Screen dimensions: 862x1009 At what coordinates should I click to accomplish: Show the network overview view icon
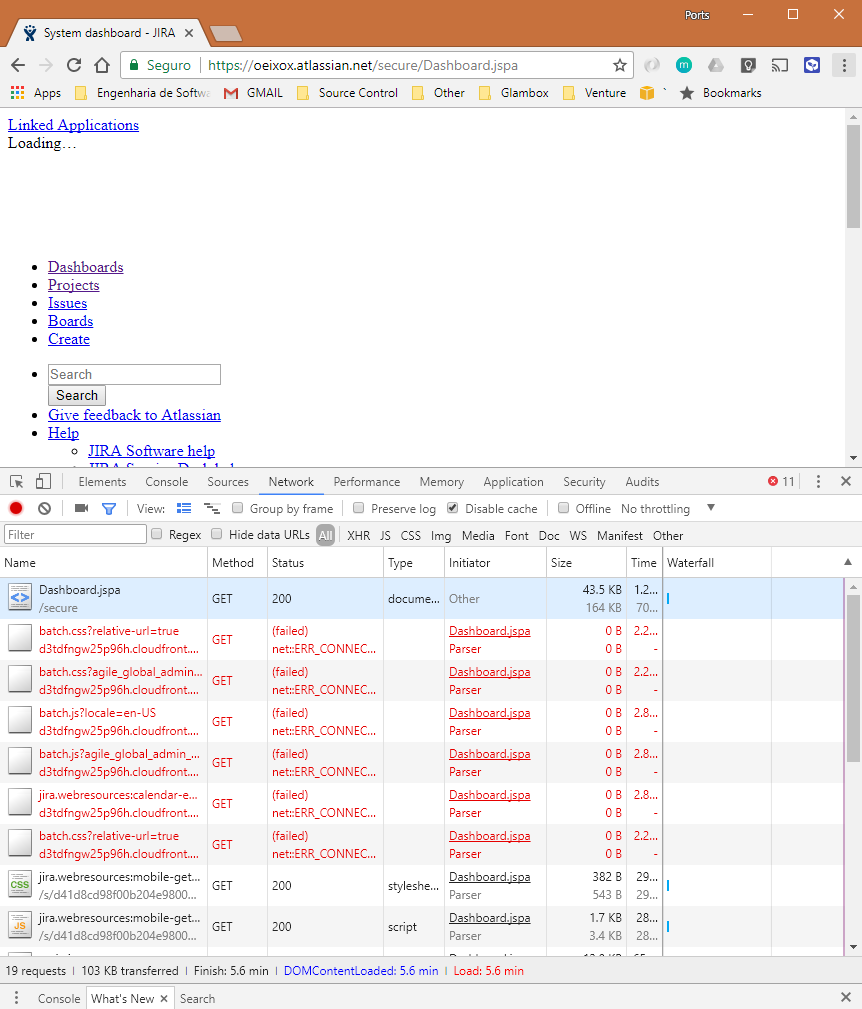pyautogui.click(x=212, y=508)
